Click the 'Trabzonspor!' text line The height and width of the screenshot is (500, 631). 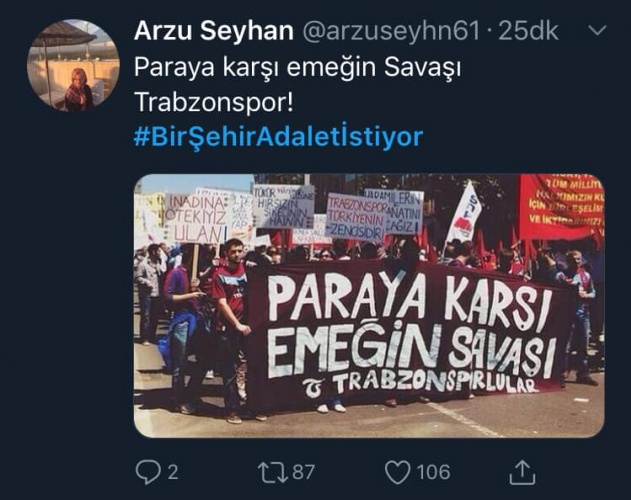pos(214,102)
